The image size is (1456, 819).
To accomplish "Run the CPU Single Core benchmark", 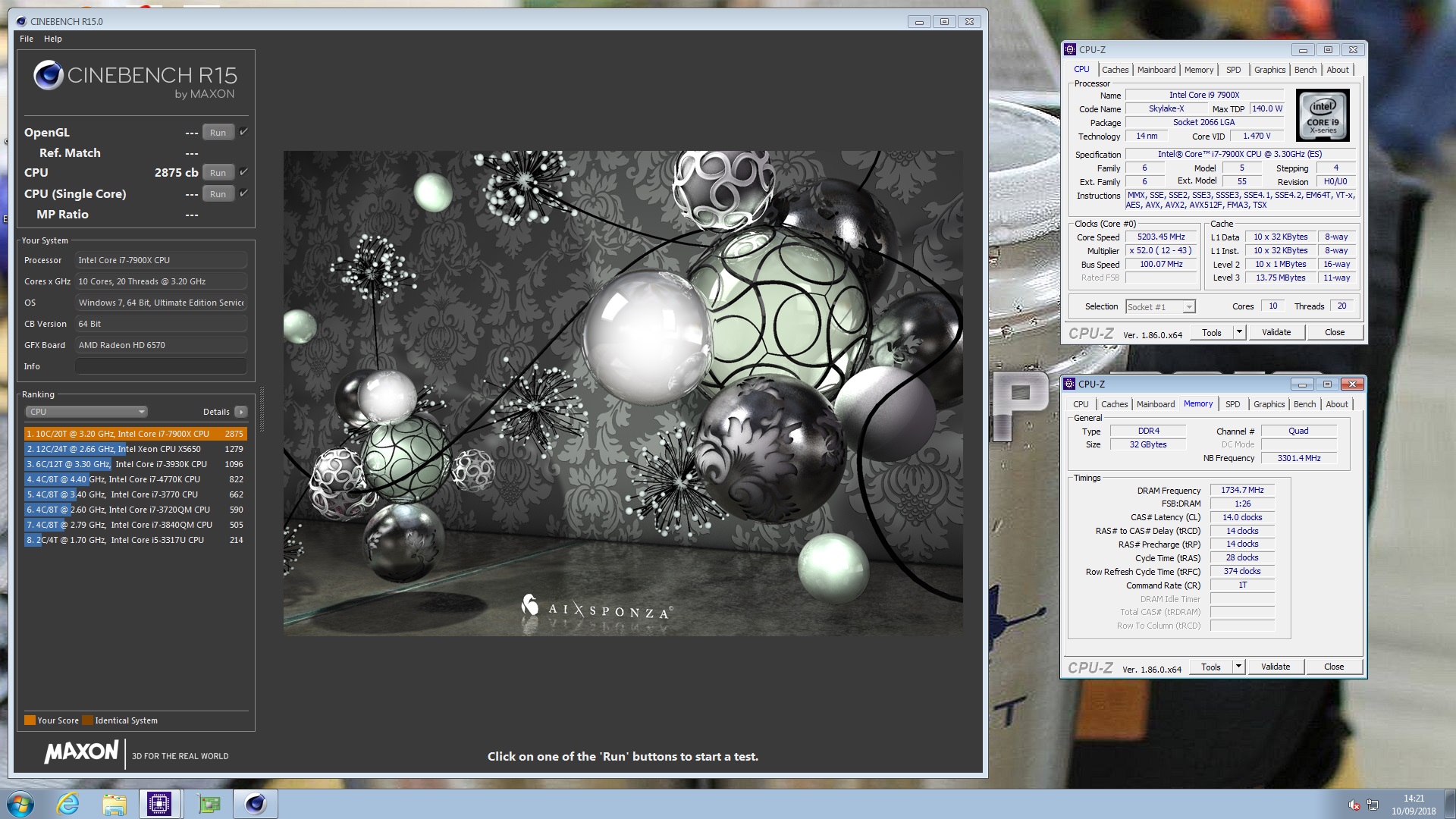I will tap(218, 193).
